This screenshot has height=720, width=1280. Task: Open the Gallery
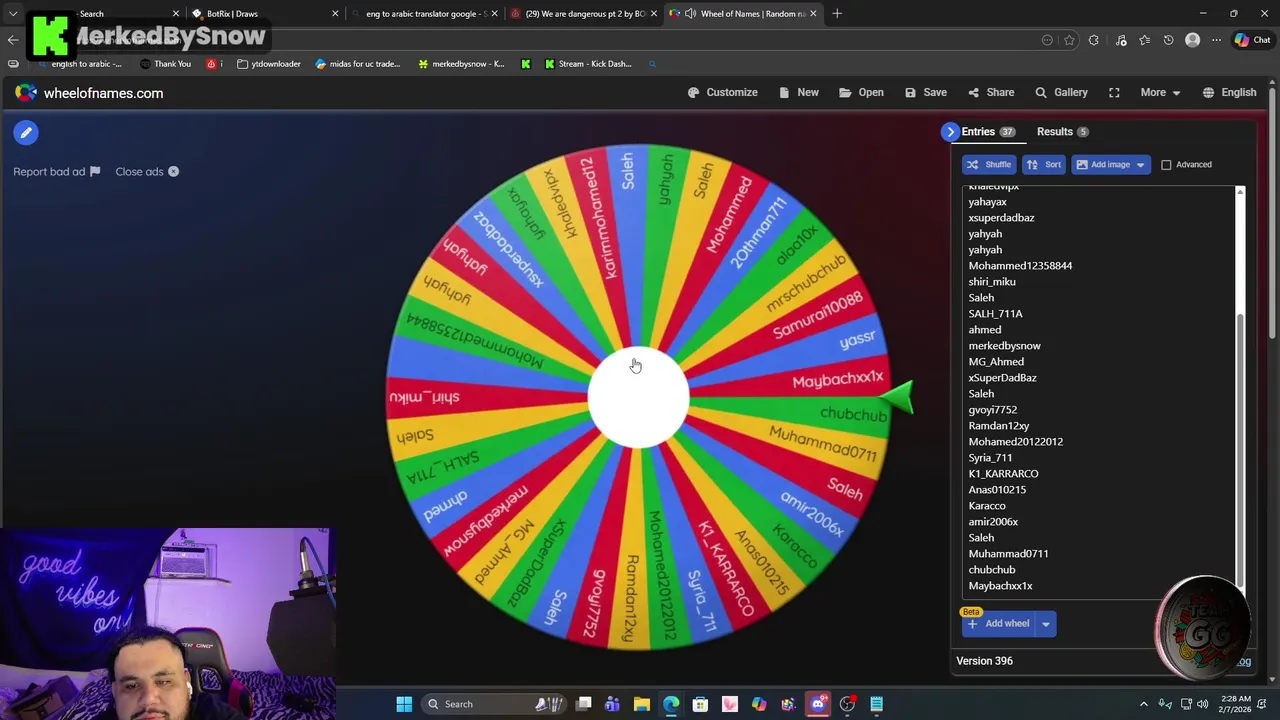click(1061, 93)
